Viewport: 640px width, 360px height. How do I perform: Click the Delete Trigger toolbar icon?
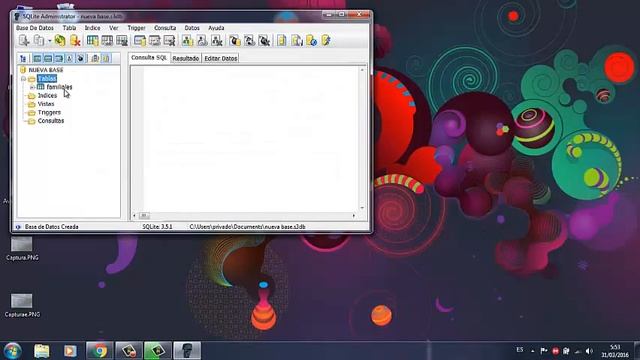pyautogui.click(x=264, y=40)
